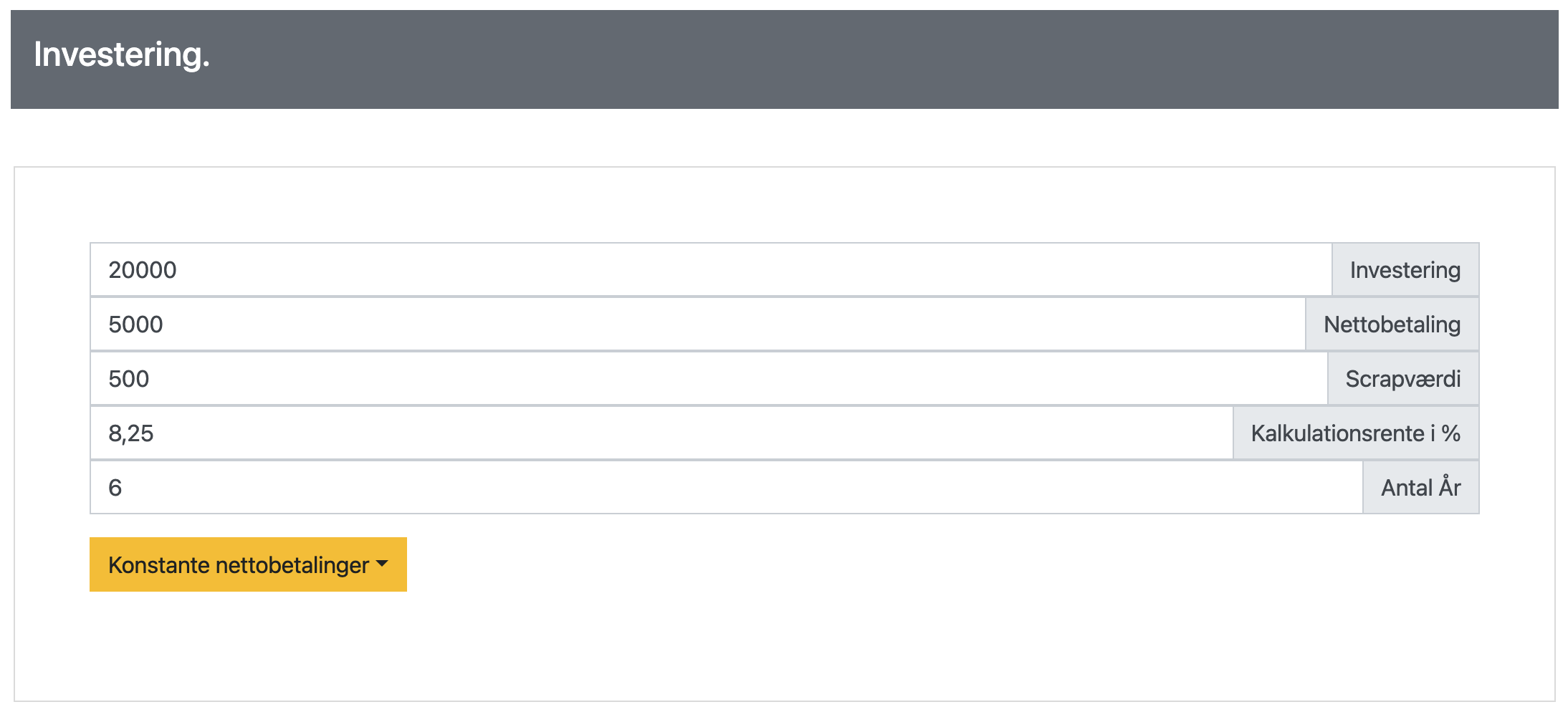
Task: Place the cursor on the 20000 value
Action: pos(142,270)
